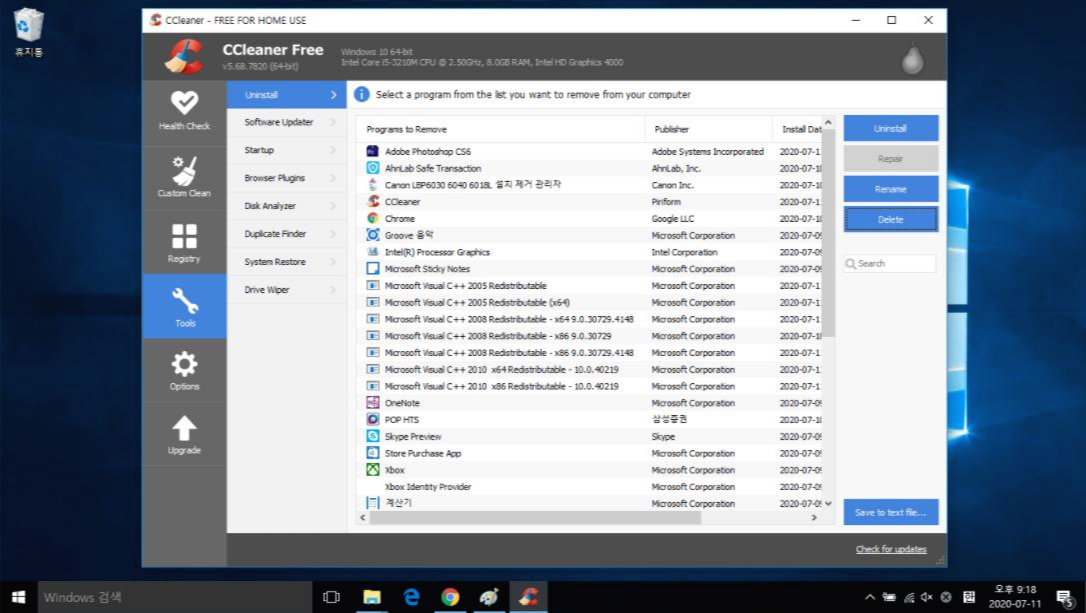1086x613 pixels.
Task: Click Save to text file button
Action: click(x=891, y=512)
